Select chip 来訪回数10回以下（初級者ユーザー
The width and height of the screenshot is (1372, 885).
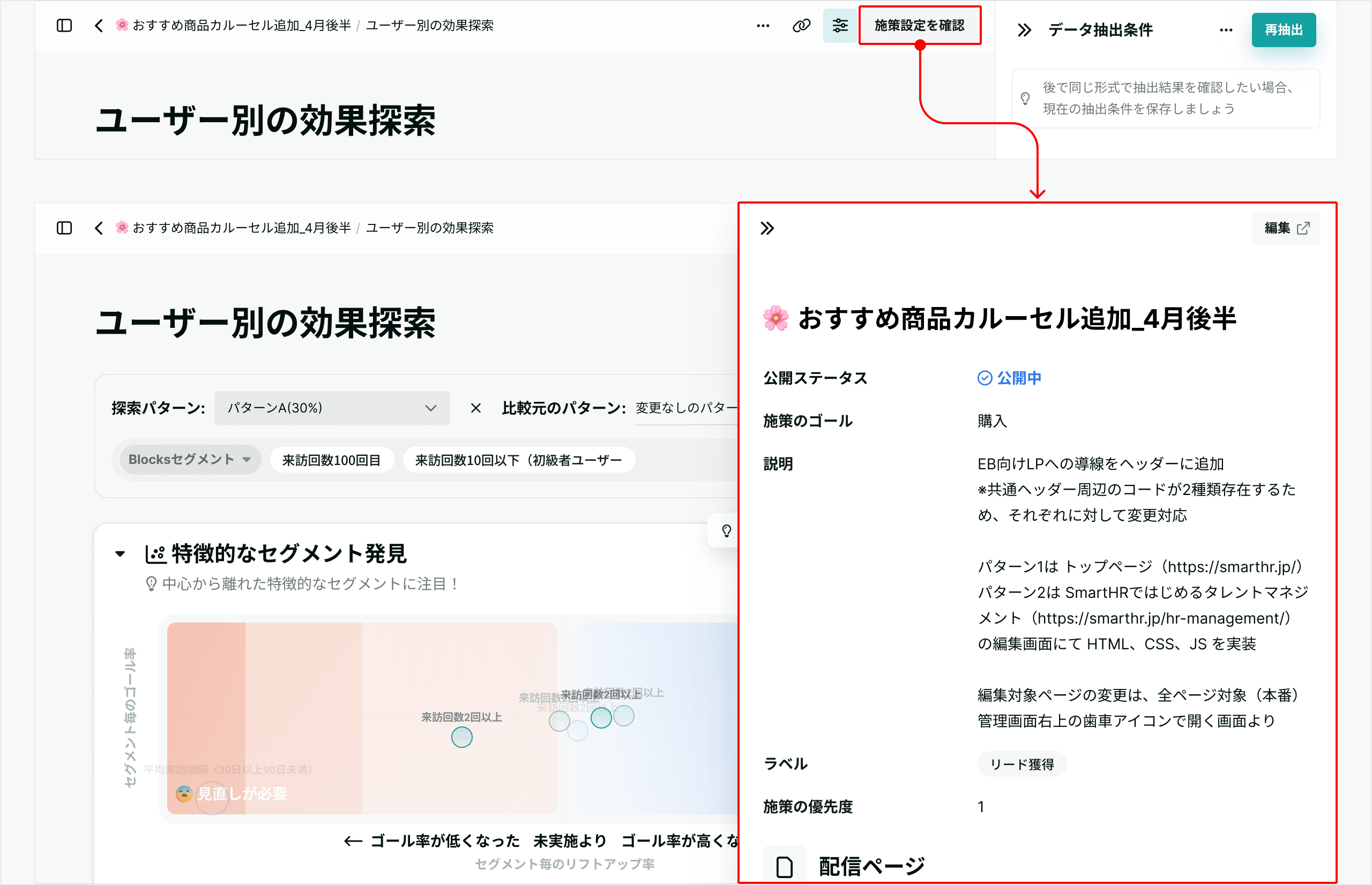coord(518,460)
